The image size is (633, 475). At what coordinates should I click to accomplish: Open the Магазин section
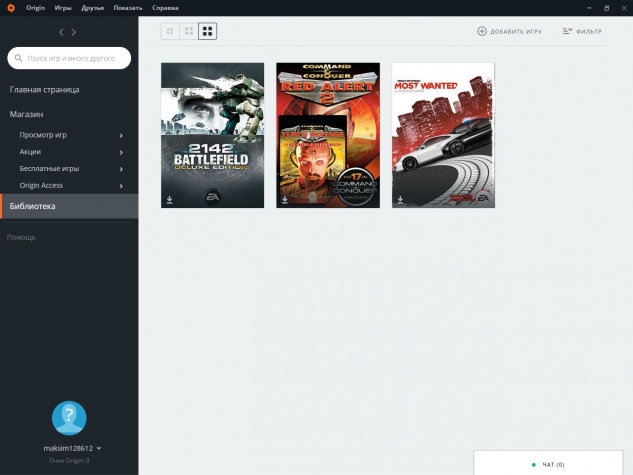(26, 114)
